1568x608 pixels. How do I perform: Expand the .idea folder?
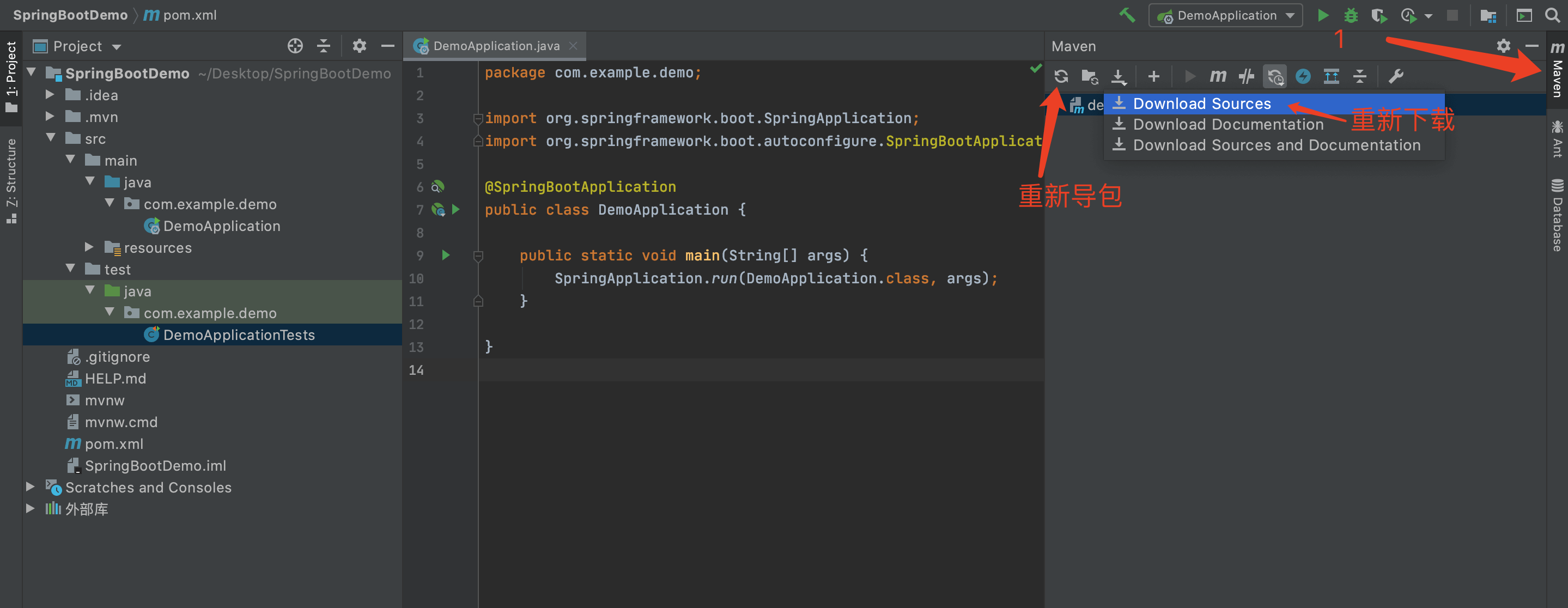click(x=50, y=94)
